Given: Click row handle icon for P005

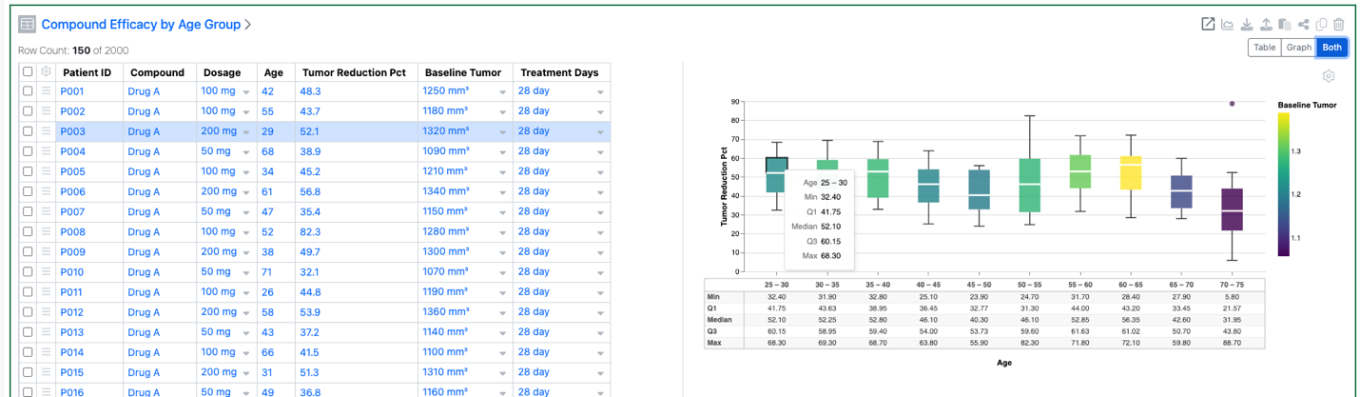Looking at the screenshot, I should [46, 171].
